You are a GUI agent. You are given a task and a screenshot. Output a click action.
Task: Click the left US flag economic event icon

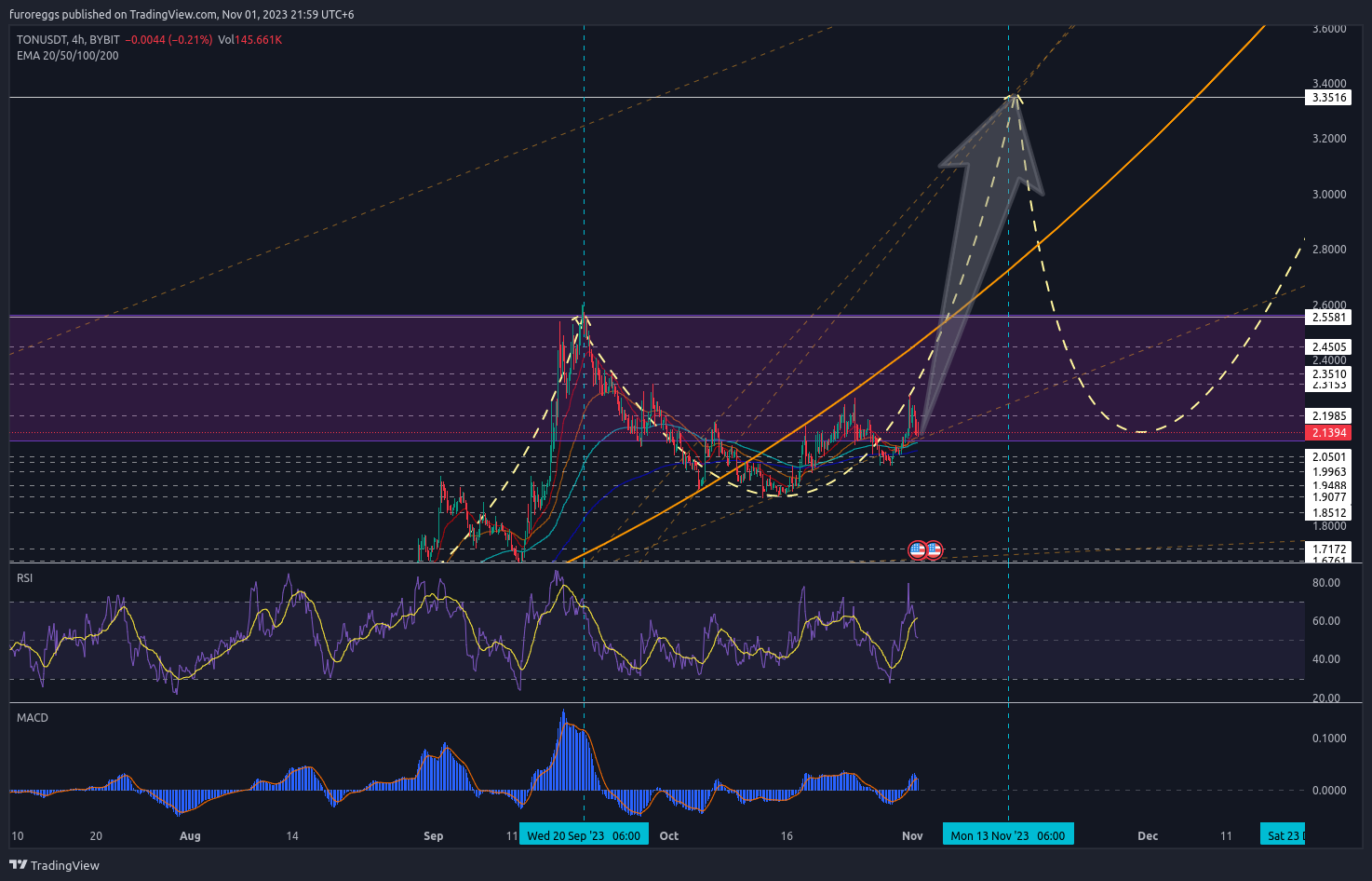(917, 550)
